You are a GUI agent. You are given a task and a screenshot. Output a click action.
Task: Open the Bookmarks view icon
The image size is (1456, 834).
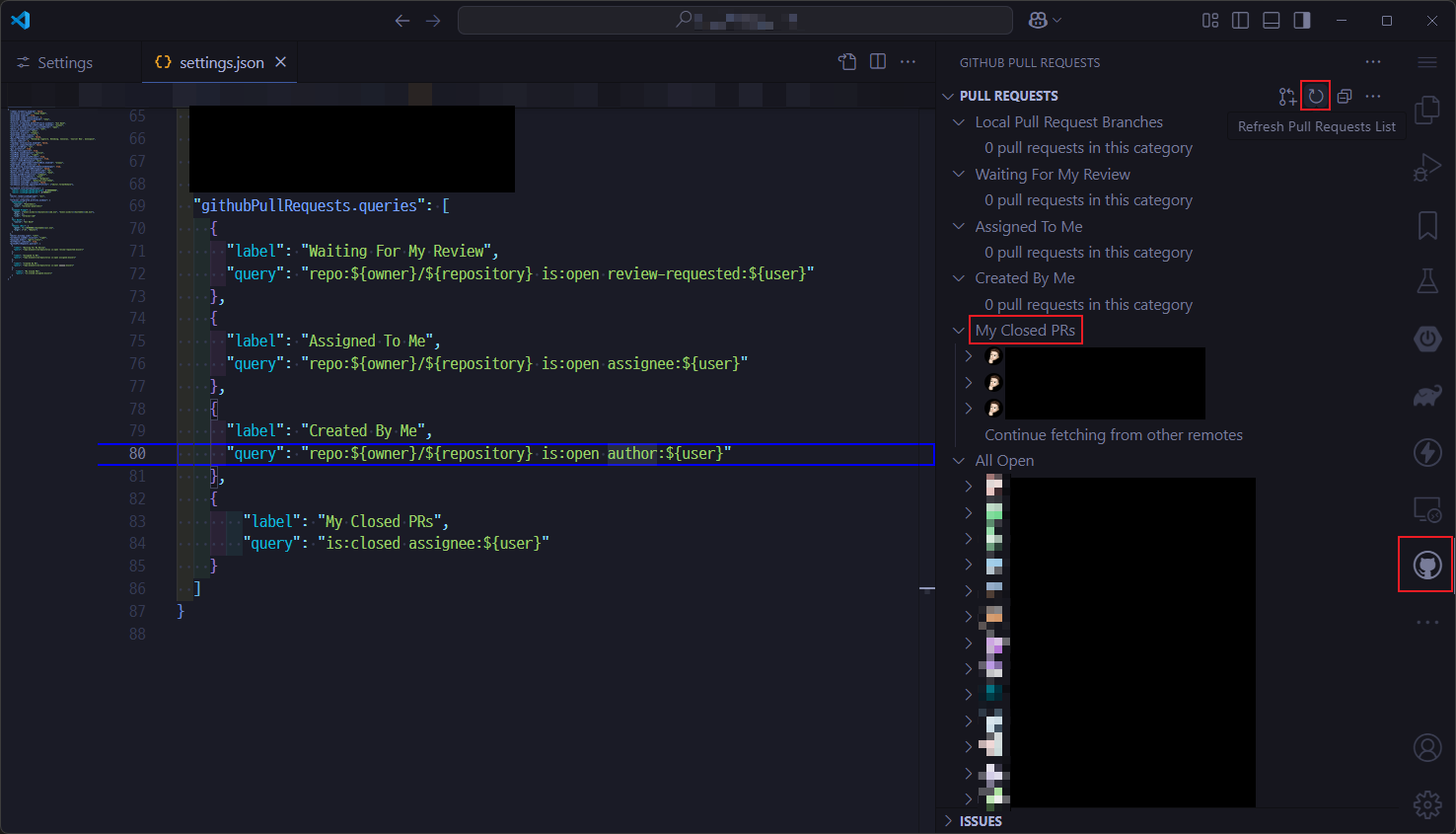coord(1426,226)
